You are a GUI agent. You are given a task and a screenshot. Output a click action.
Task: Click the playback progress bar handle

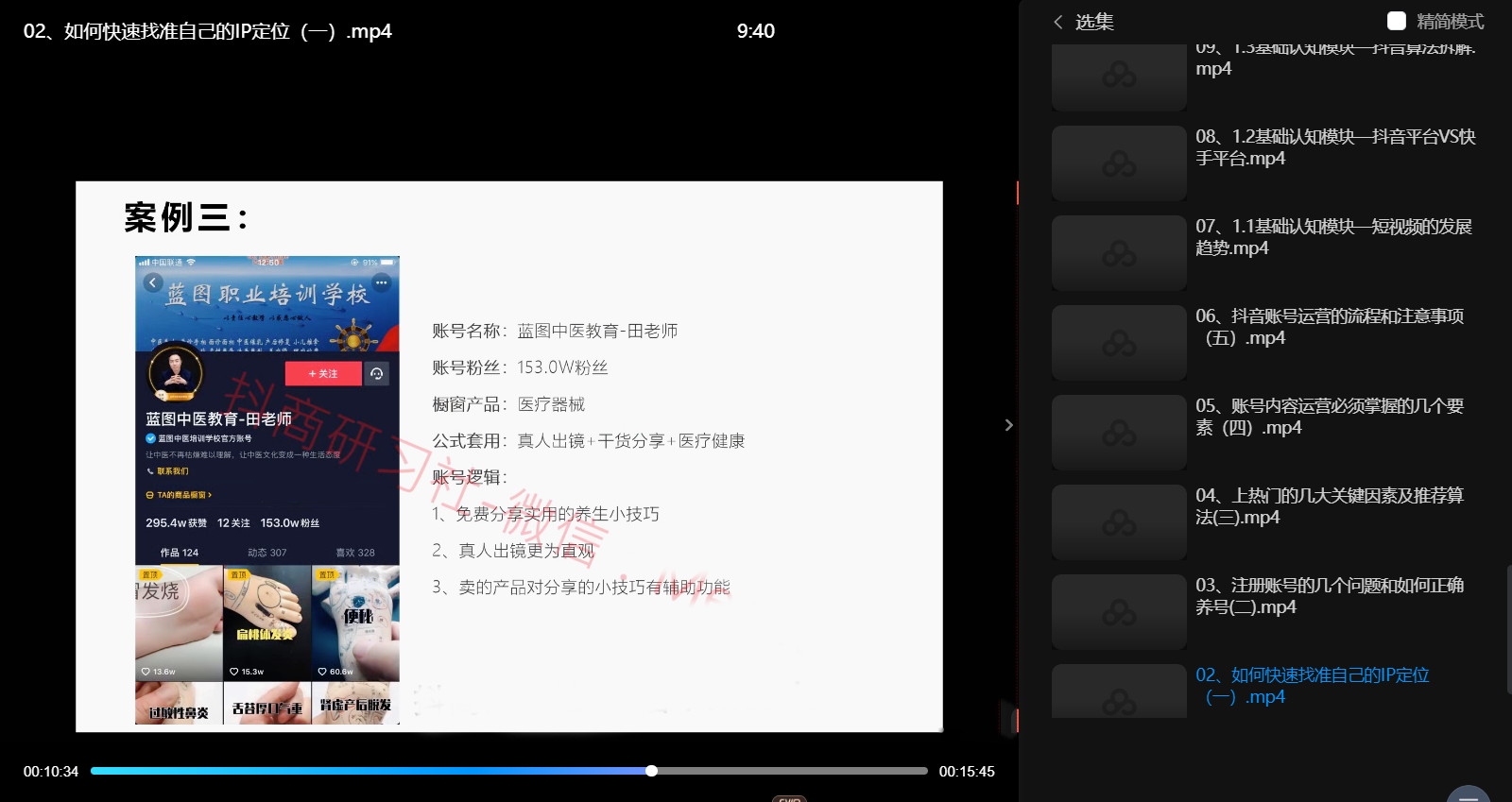[x=651, y=771]
